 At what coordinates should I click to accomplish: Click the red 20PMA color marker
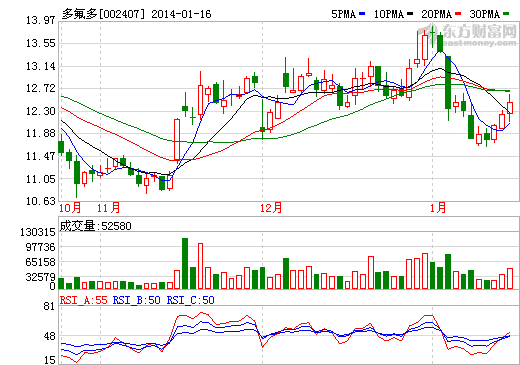click(458, 14)
